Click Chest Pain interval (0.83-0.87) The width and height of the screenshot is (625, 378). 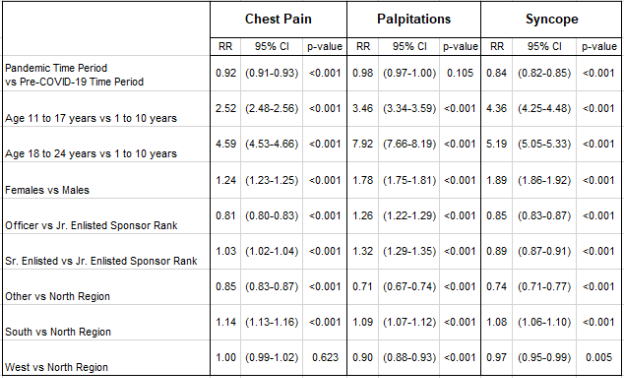[271, 287]
